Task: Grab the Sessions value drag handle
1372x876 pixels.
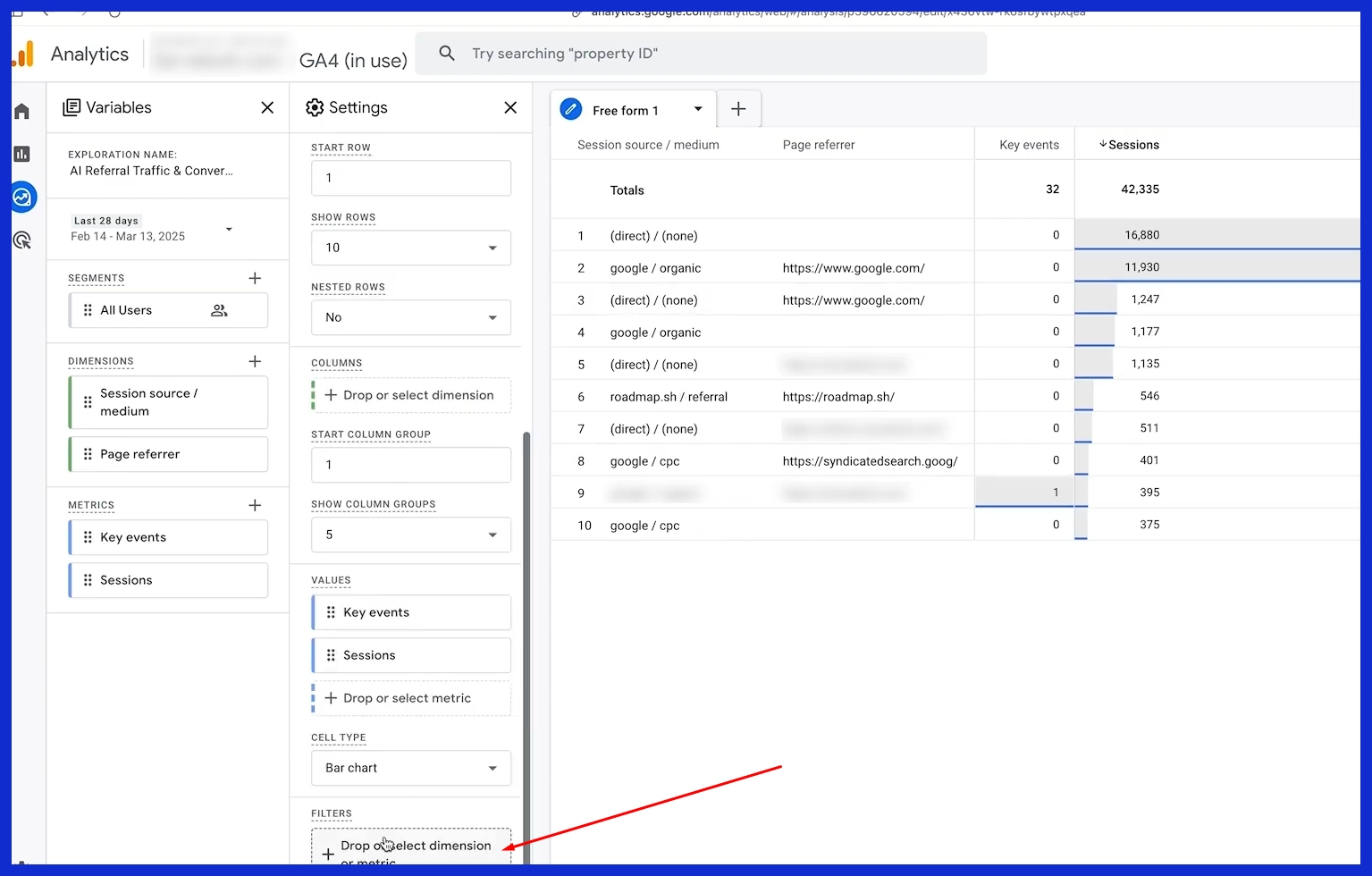Action: click(331, 655)
